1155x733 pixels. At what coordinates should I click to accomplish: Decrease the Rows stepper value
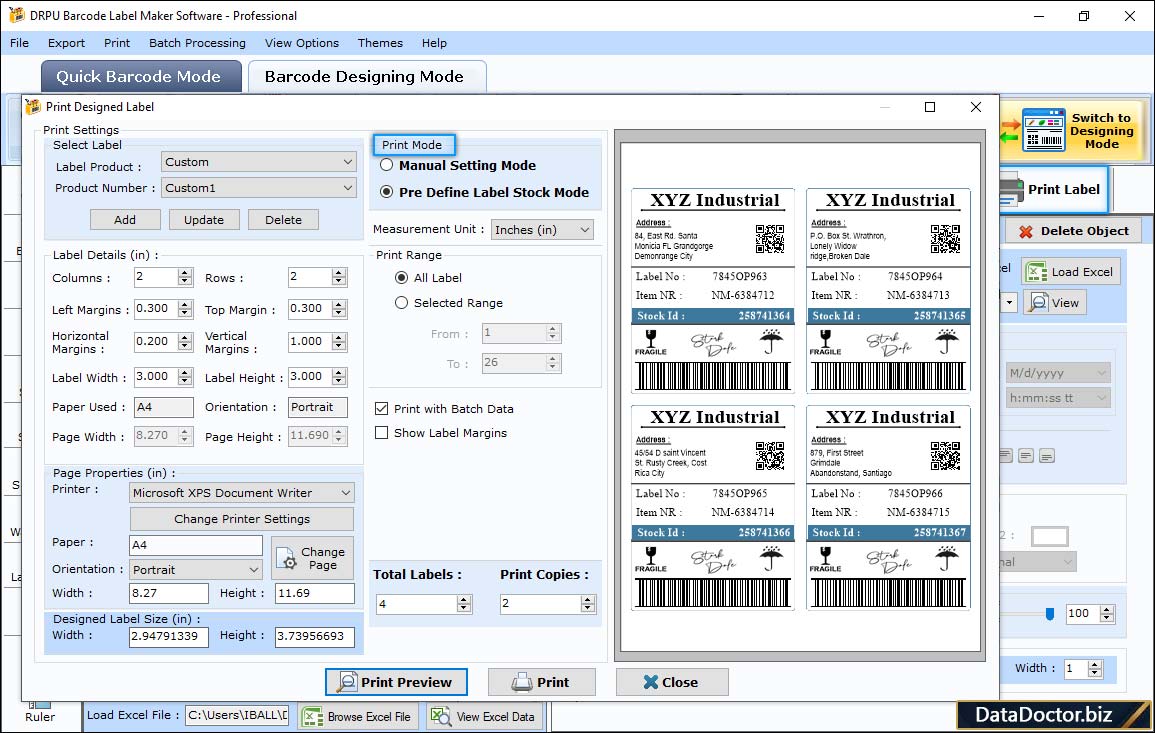coord(339,281)
